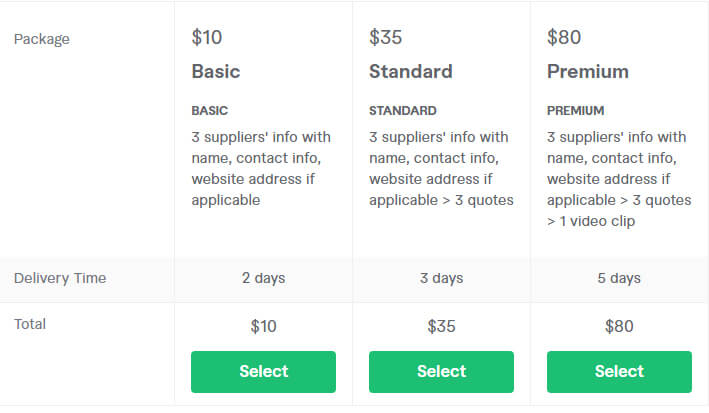Click the Standard package title
This screenshot has height=413, width=709.
click(410, 72)
